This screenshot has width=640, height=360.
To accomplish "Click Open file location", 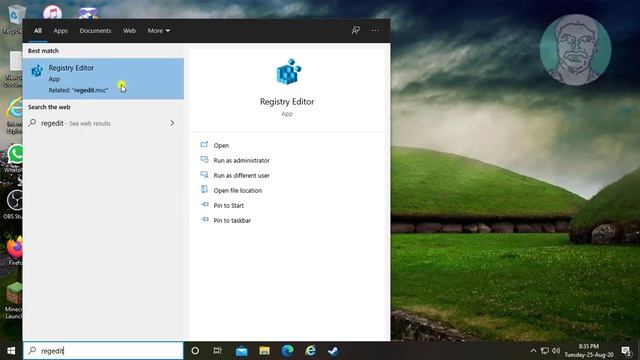I will pyautogui.click(x=238, y=191).
